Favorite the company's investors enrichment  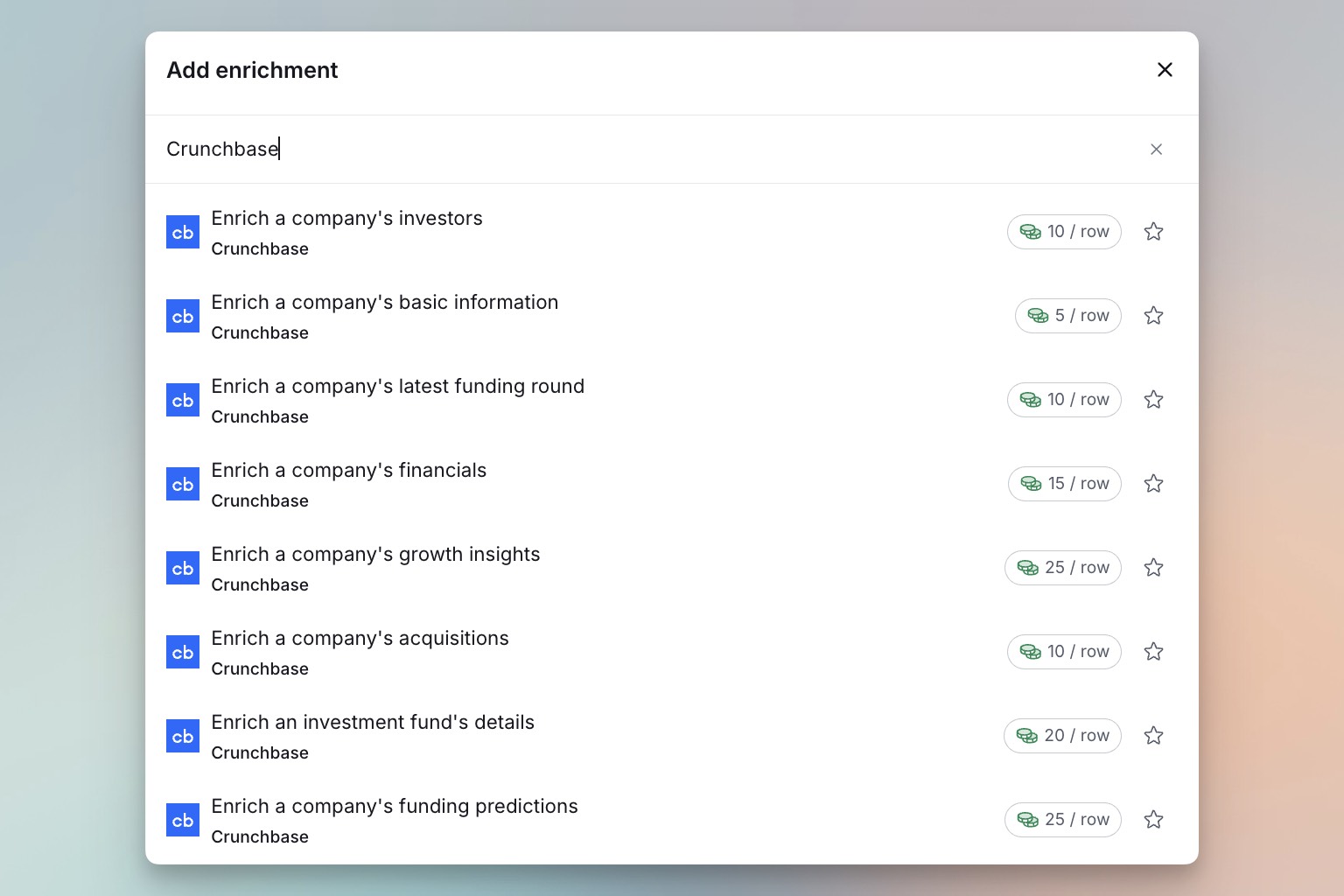click(1153, 232)
